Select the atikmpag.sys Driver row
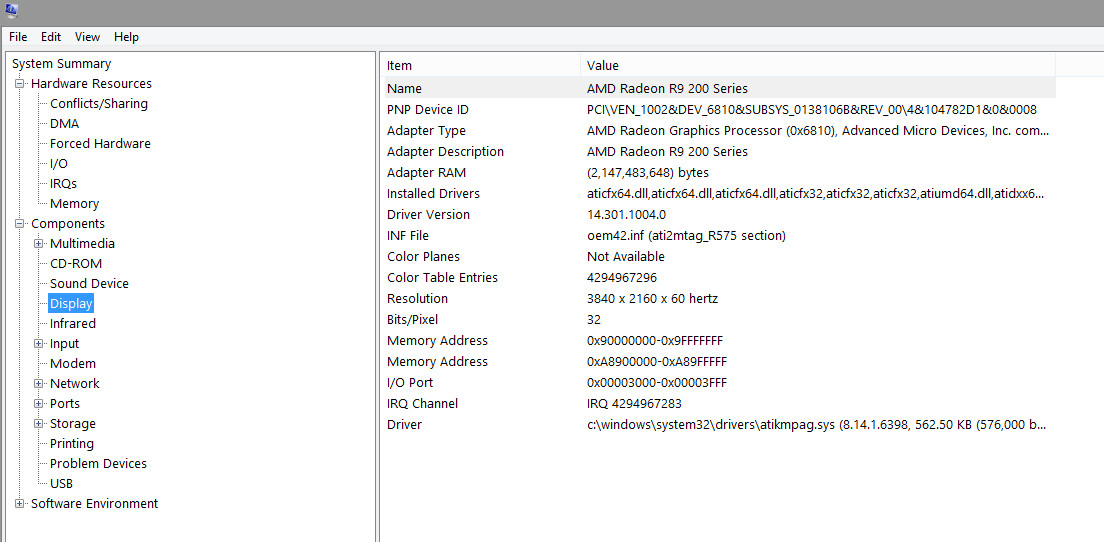The height and width of the screenshot is (542, 1104). [x=718, y=425]
